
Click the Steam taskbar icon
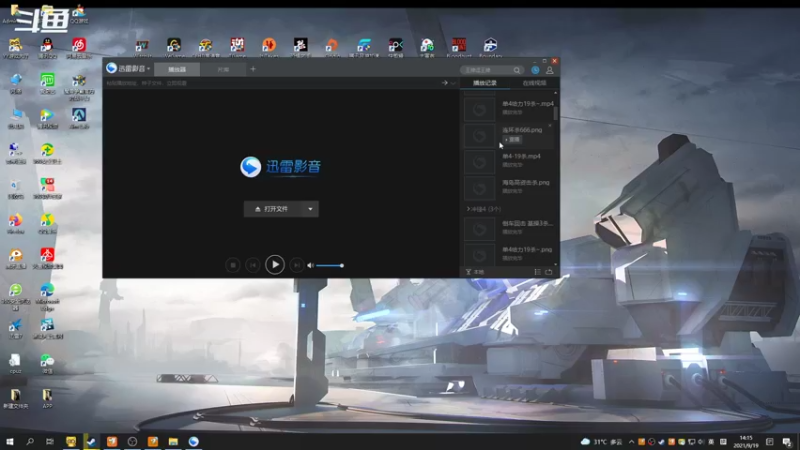[x=91, y=441]
